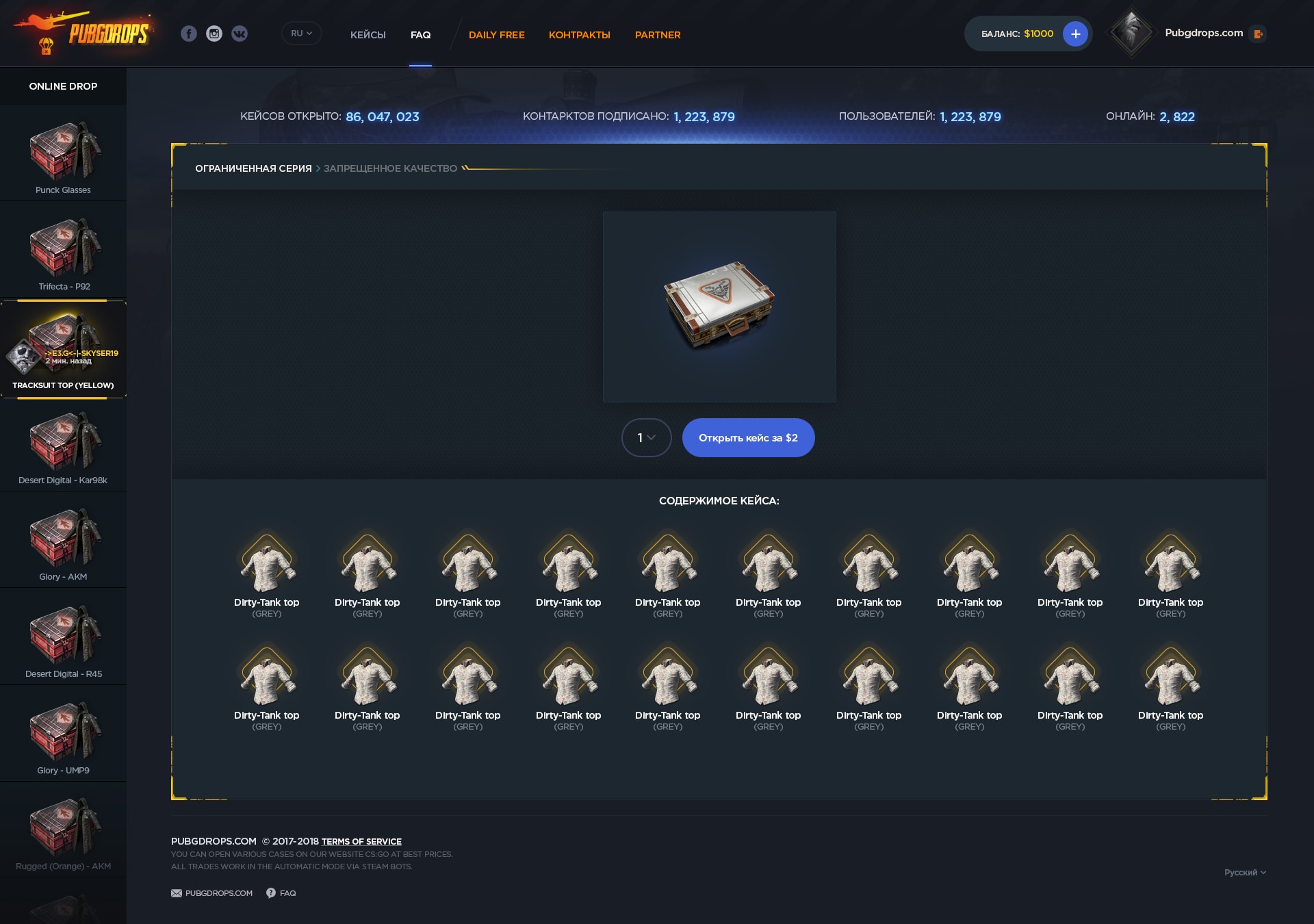Open the DAILY FREE menu item
Screen dimensions: 1314x924
pos(497,35)
